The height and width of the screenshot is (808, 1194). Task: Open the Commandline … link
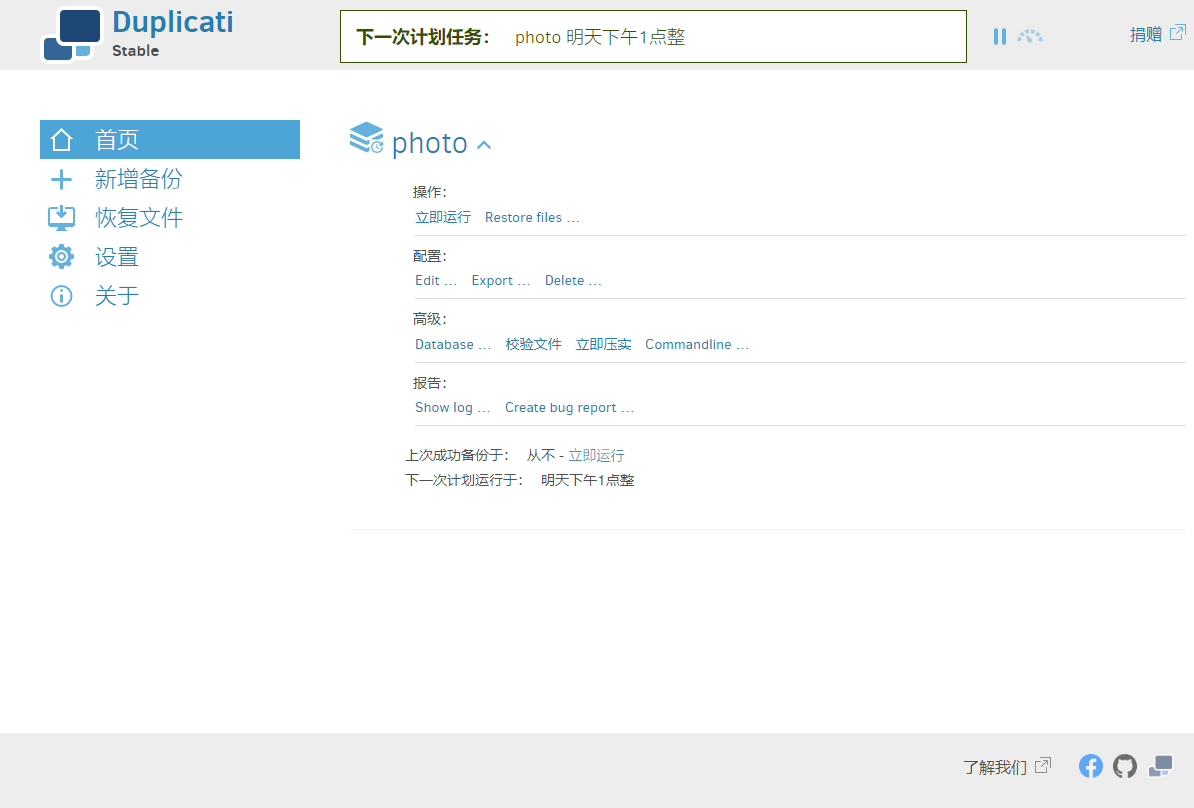pyautogui.click(x=697, y=344)
